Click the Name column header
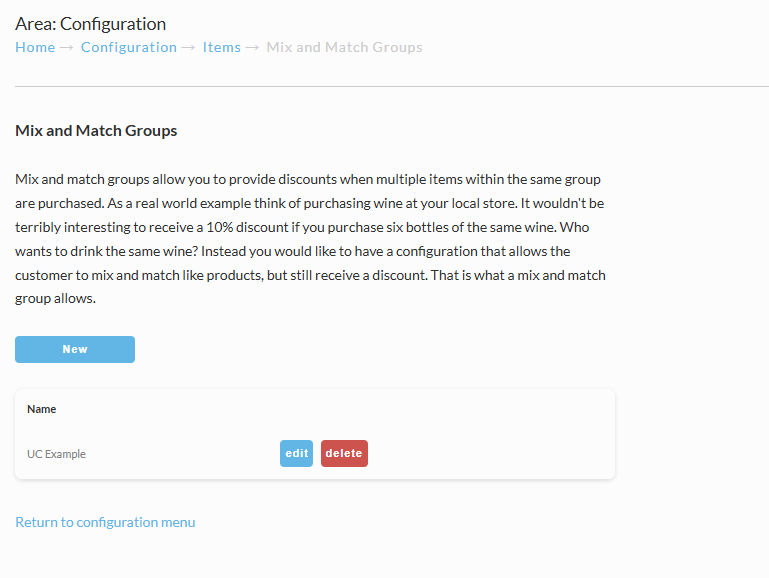 (x=42, y=409)
